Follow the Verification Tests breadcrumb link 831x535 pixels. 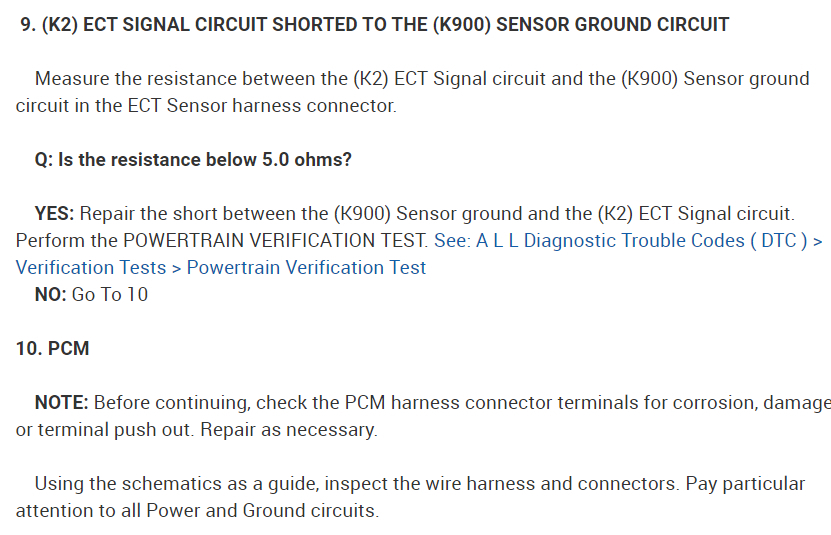coord(91,267)
